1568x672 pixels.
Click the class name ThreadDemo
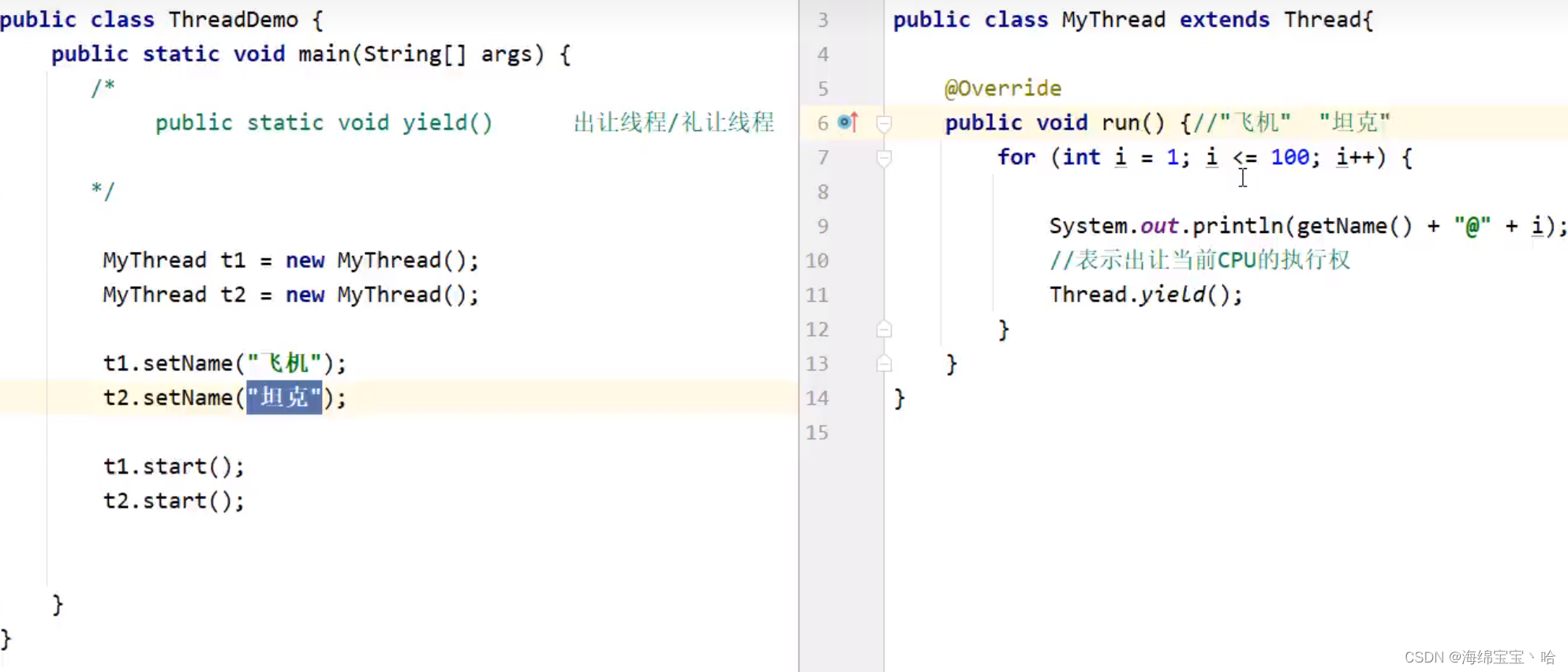[x=234, y=20]
